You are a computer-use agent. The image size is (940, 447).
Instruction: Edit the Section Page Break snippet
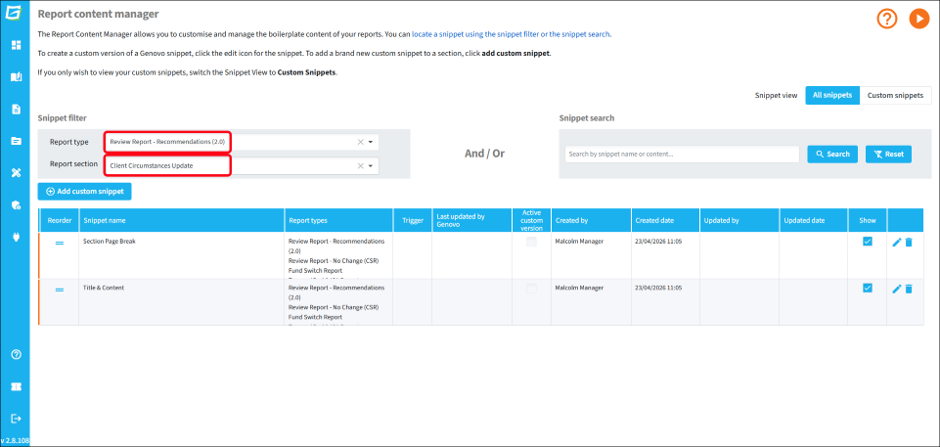897,242
